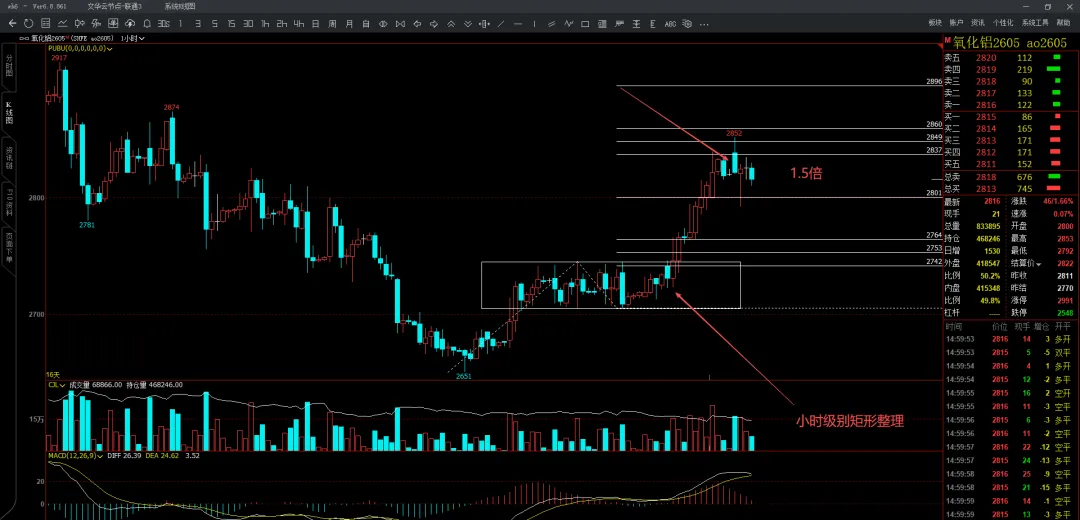
Task: Switch to weekly 周 period
Action: point(332,23)
